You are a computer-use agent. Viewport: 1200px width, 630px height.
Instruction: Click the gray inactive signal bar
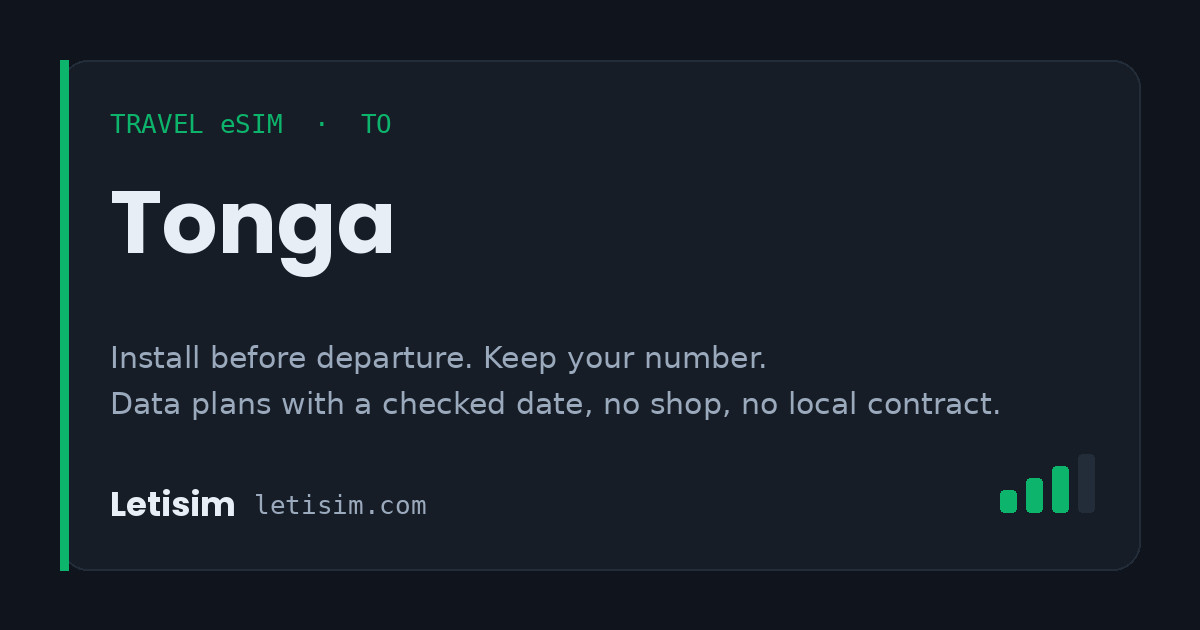point(1086,484)
